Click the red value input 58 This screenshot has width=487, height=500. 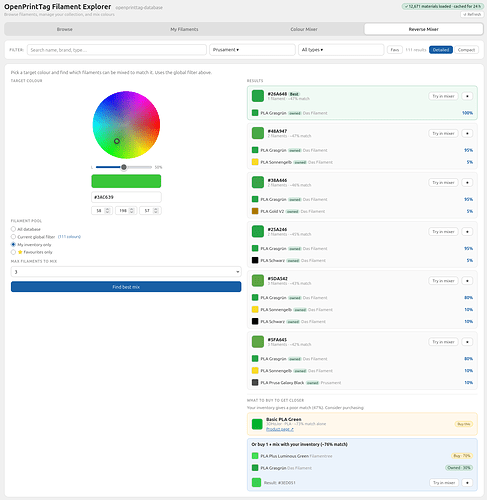click(102, 210)
